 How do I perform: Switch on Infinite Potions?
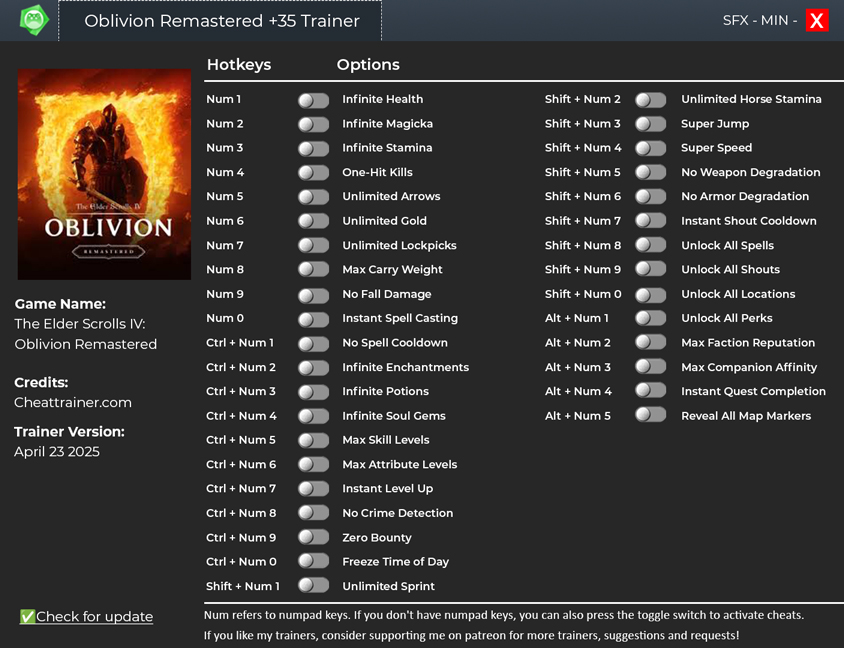(x=313, y=392)
